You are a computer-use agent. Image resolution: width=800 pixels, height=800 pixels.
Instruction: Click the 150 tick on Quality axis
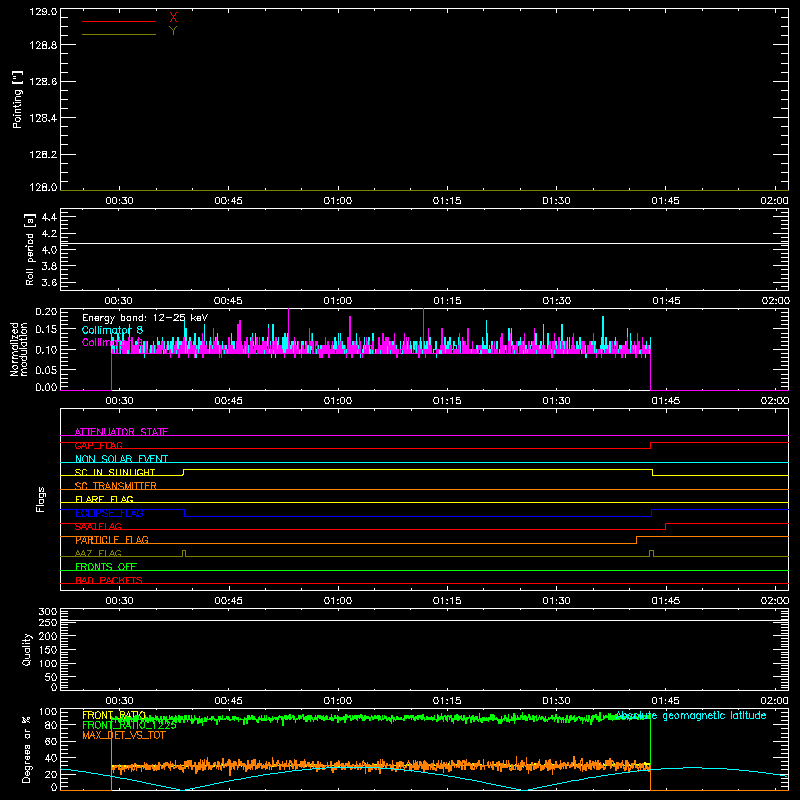(48, 650)
